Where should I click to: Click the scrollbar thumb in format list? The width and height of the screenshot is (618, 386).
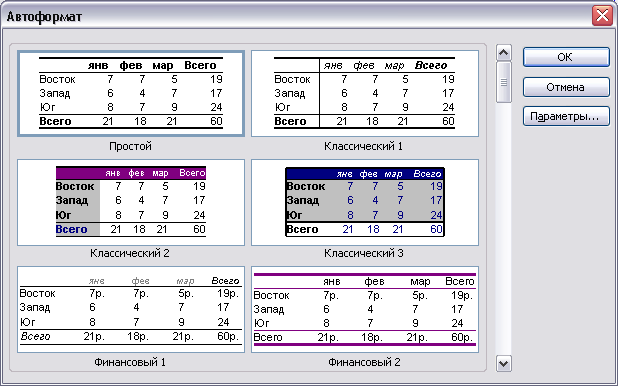pos(504,82)
